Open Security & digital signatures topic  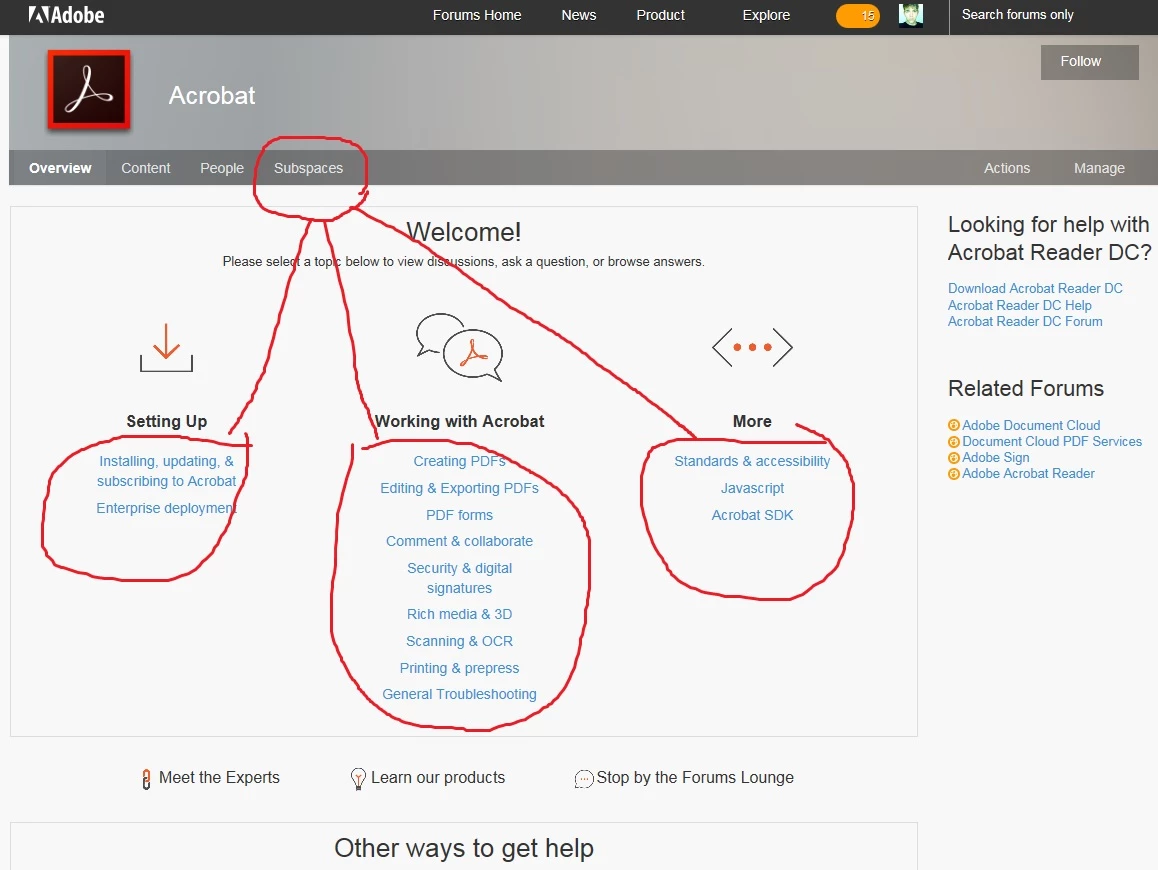coord(459,578)
